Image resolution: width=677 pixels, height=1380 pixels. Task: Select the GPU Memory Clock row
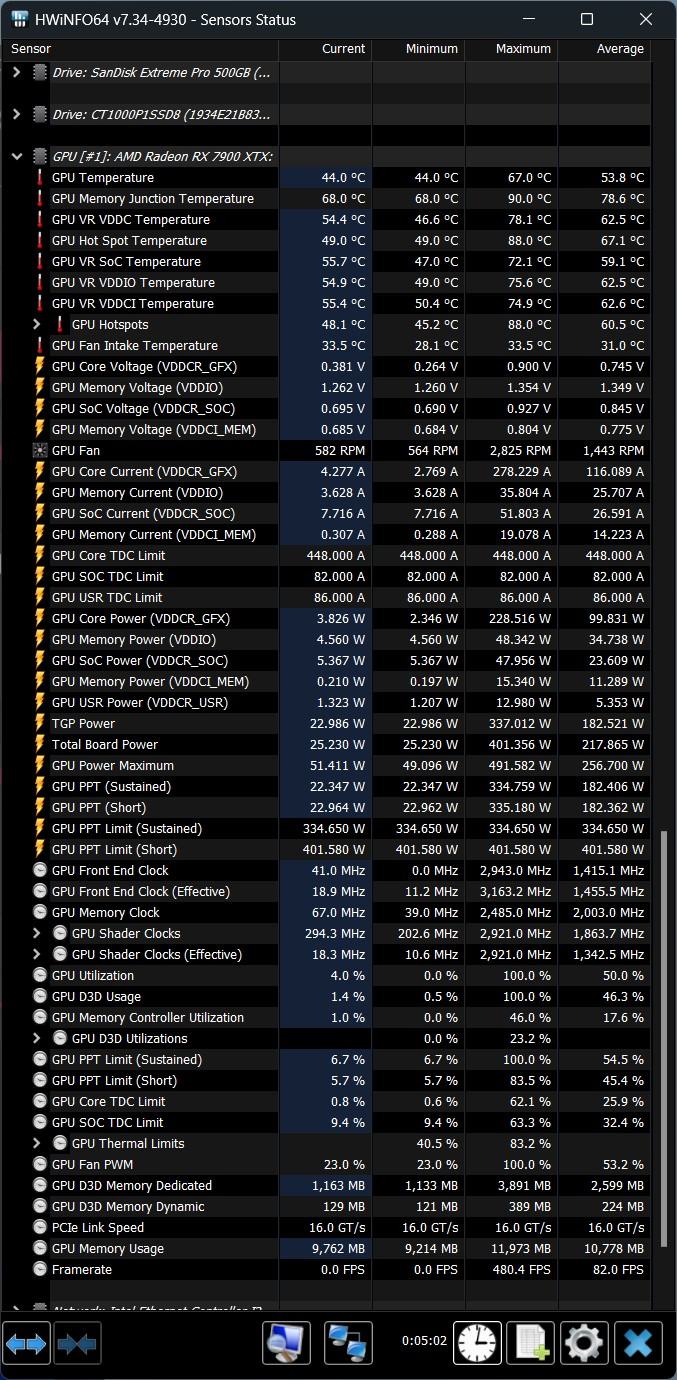(x=327, y=913)
